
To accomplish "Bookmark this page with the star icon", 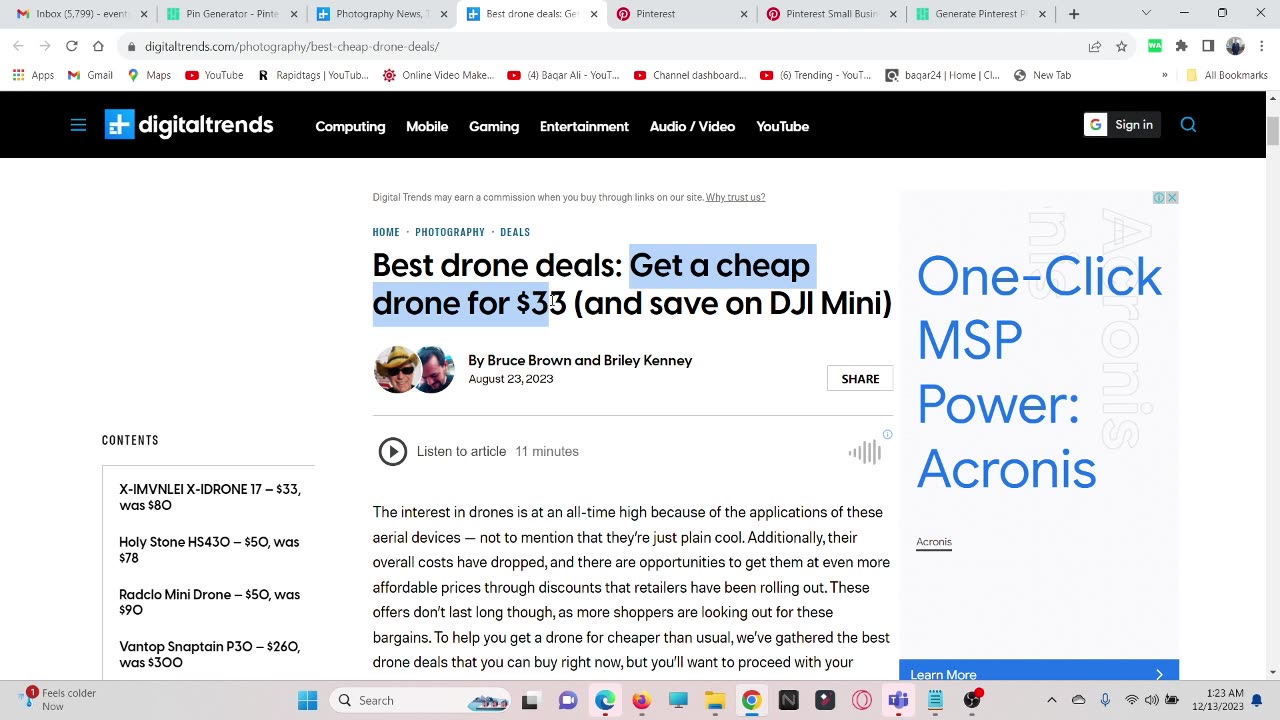I will (1122, 46).
